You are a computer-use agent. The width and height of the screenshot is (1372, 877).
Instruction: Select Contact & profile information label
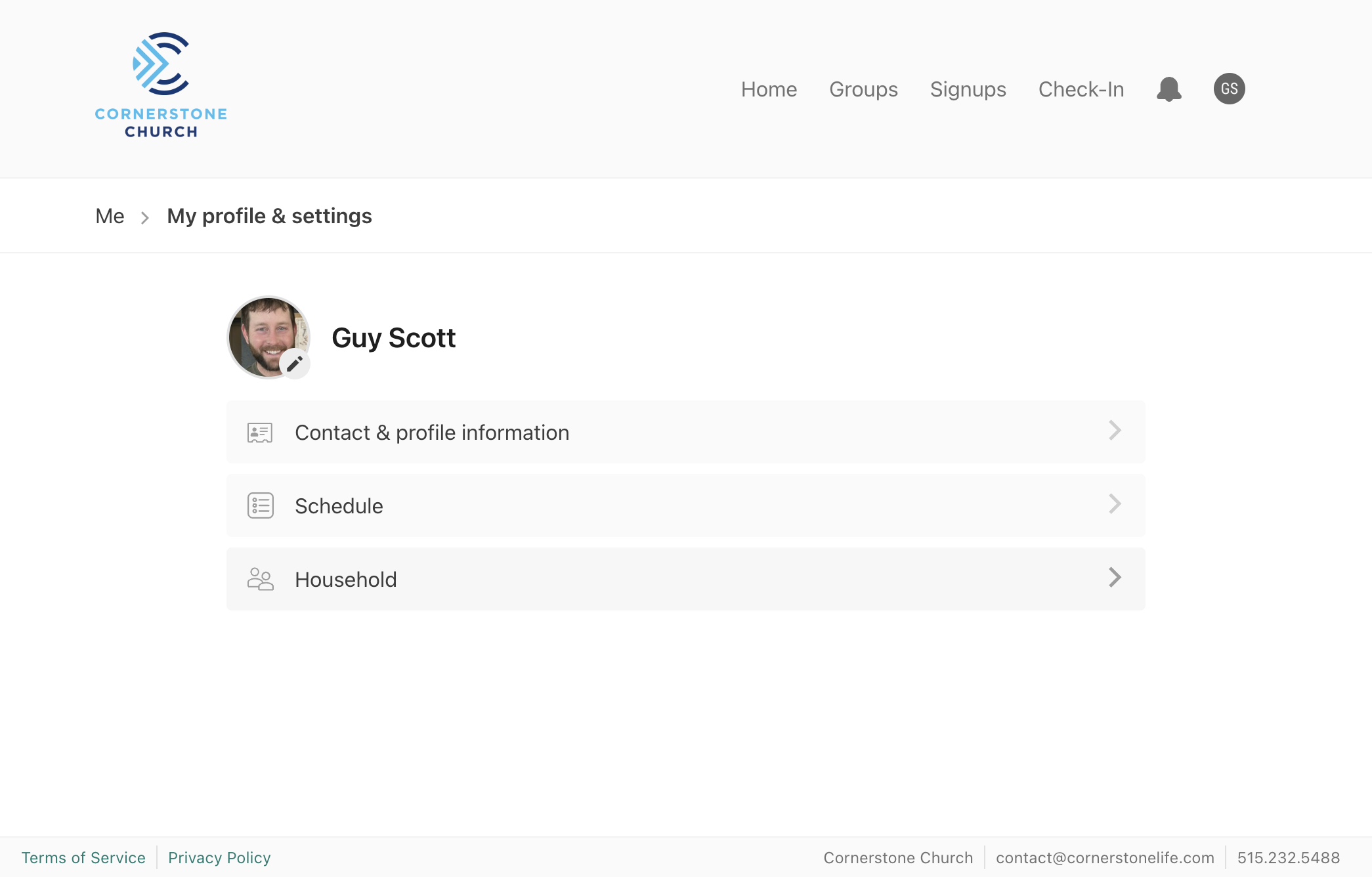[x=432, y=433]
